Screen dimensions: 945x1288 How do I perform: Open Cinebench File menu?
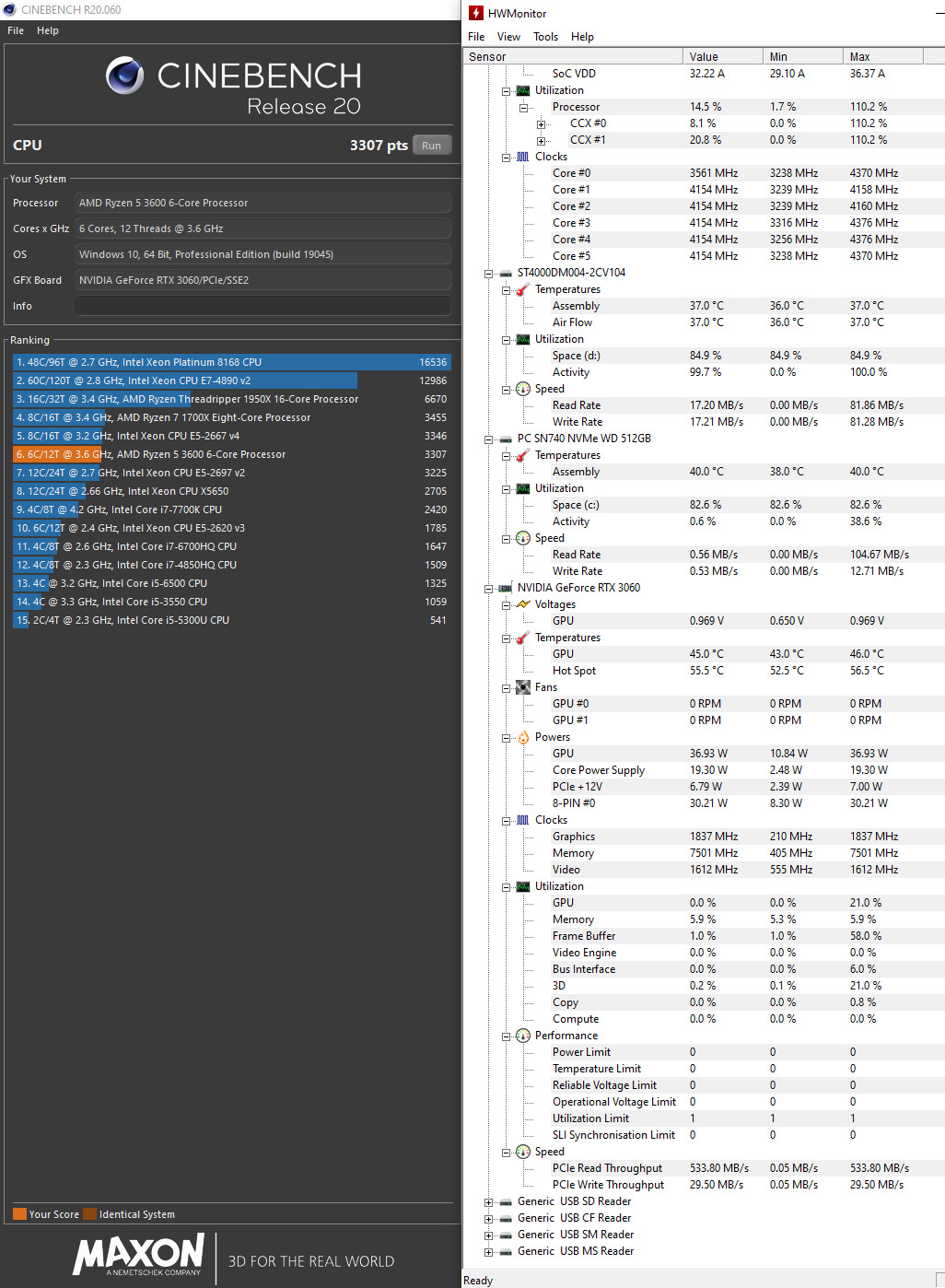[16, 30]
